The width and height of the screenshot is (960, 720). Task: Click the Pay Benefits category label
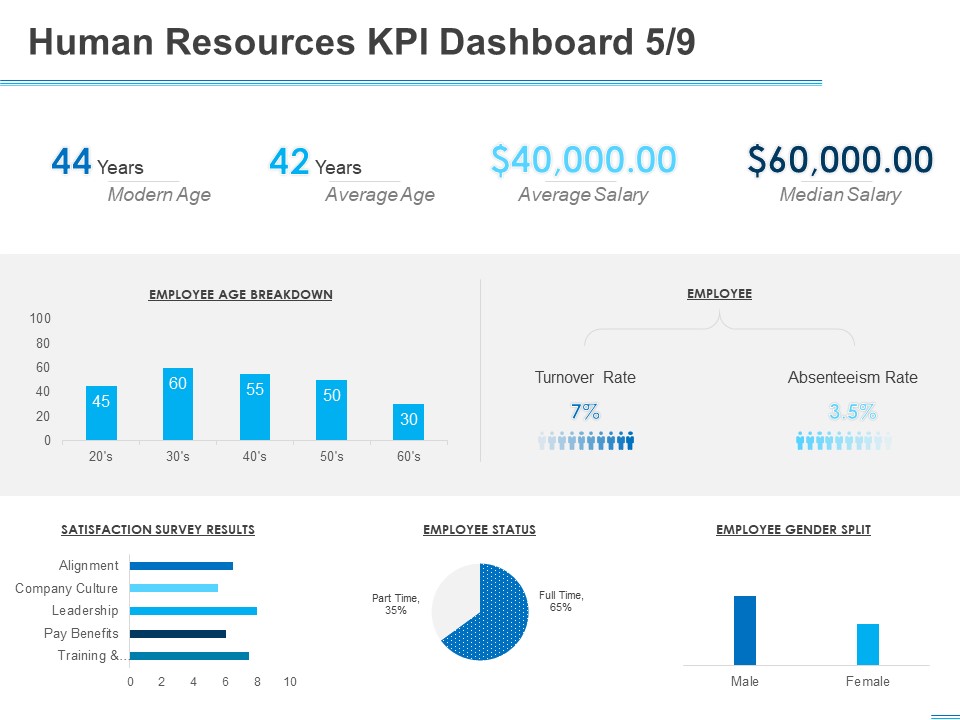(81, 633)
